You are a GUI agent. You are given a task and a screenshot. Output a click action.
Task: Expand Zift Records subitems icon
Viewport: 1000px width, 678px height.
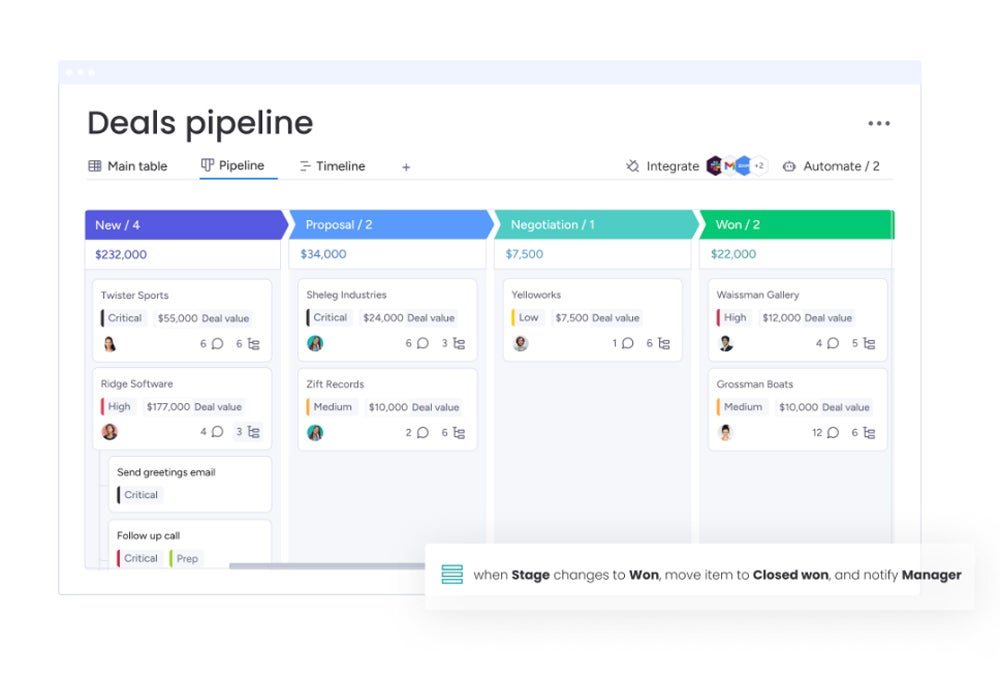(459, 432)
